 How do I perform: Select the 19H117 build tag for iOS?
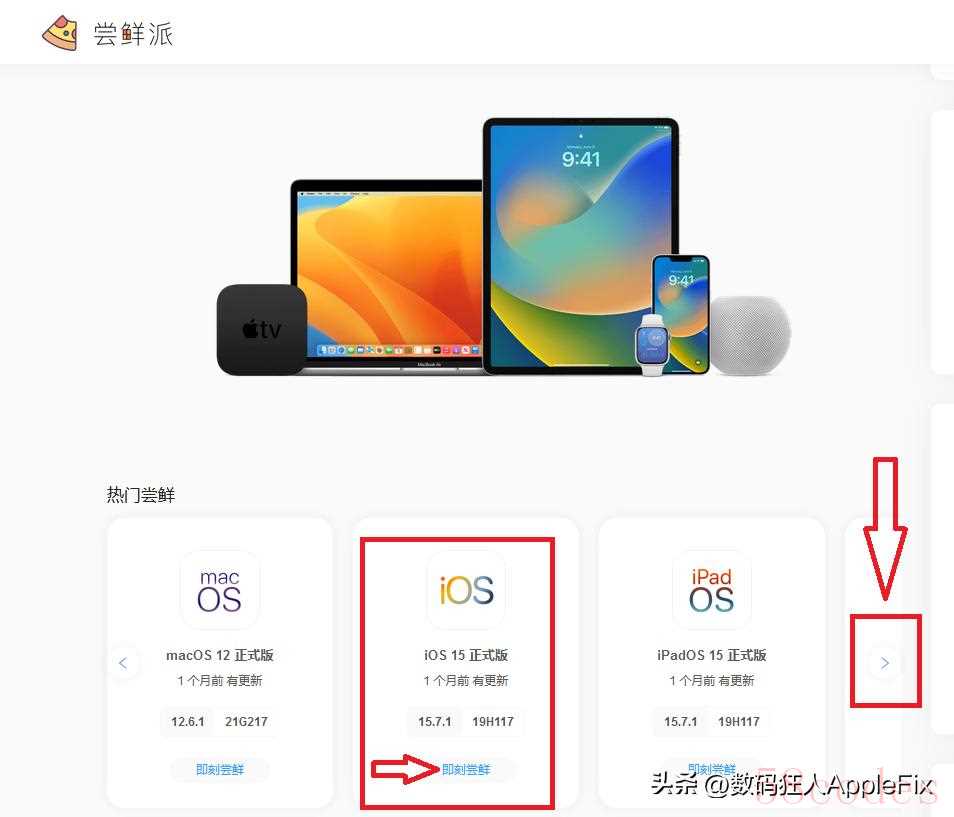tap(493, 721)
